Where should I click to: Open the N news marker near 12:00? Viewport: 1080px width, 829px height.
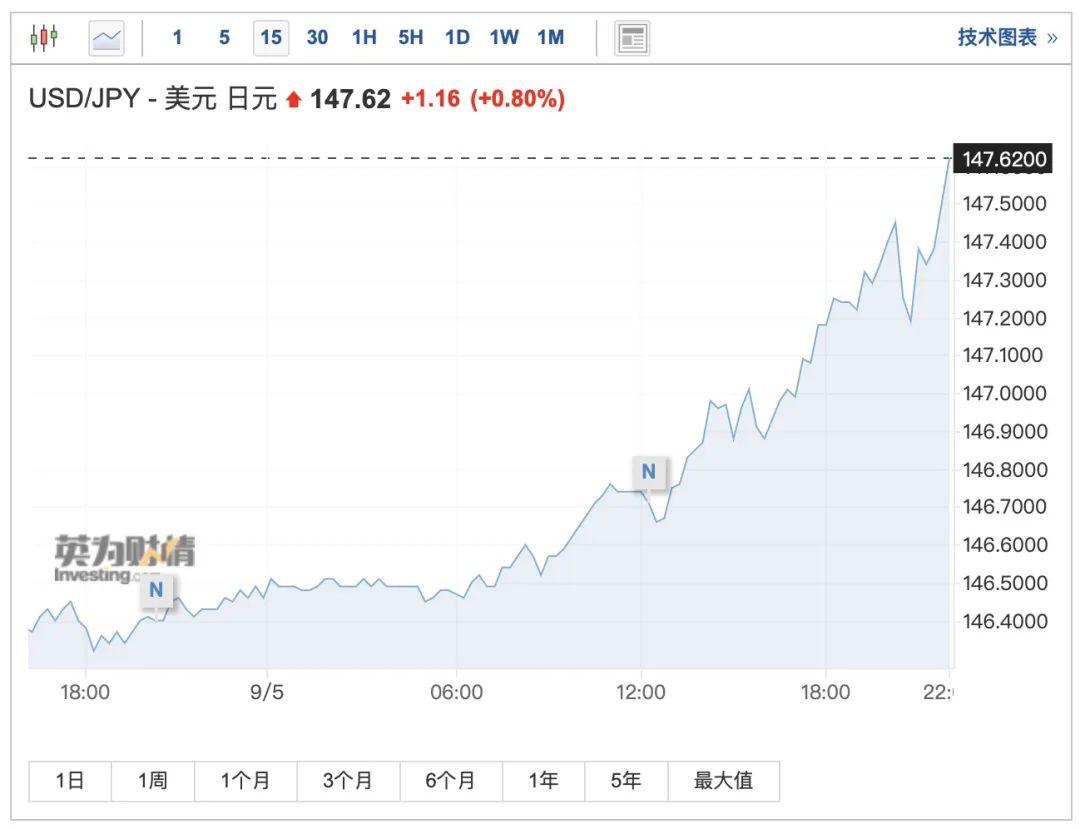click(649, 472)
